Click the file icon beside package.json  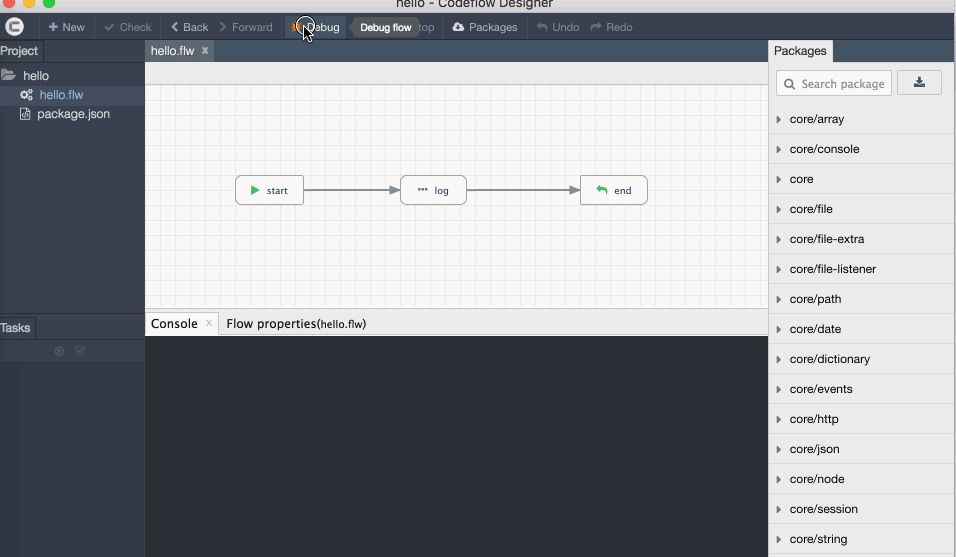[x=25, y=114]
